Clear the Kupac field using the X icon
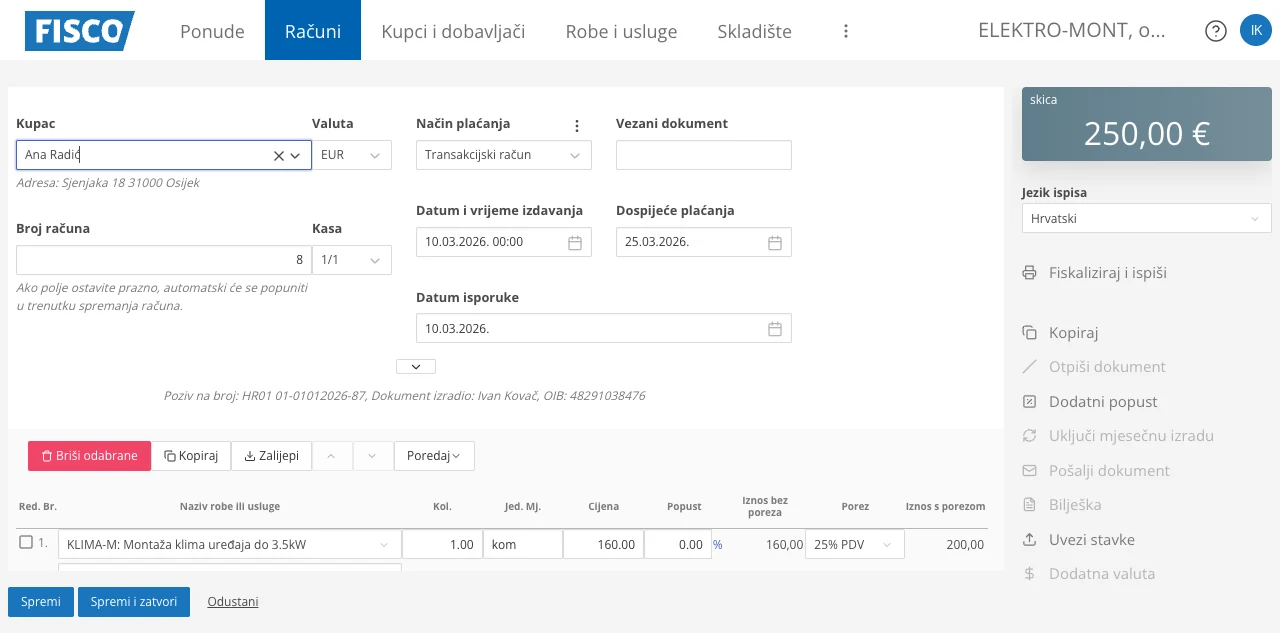 [x=278, y=155]
